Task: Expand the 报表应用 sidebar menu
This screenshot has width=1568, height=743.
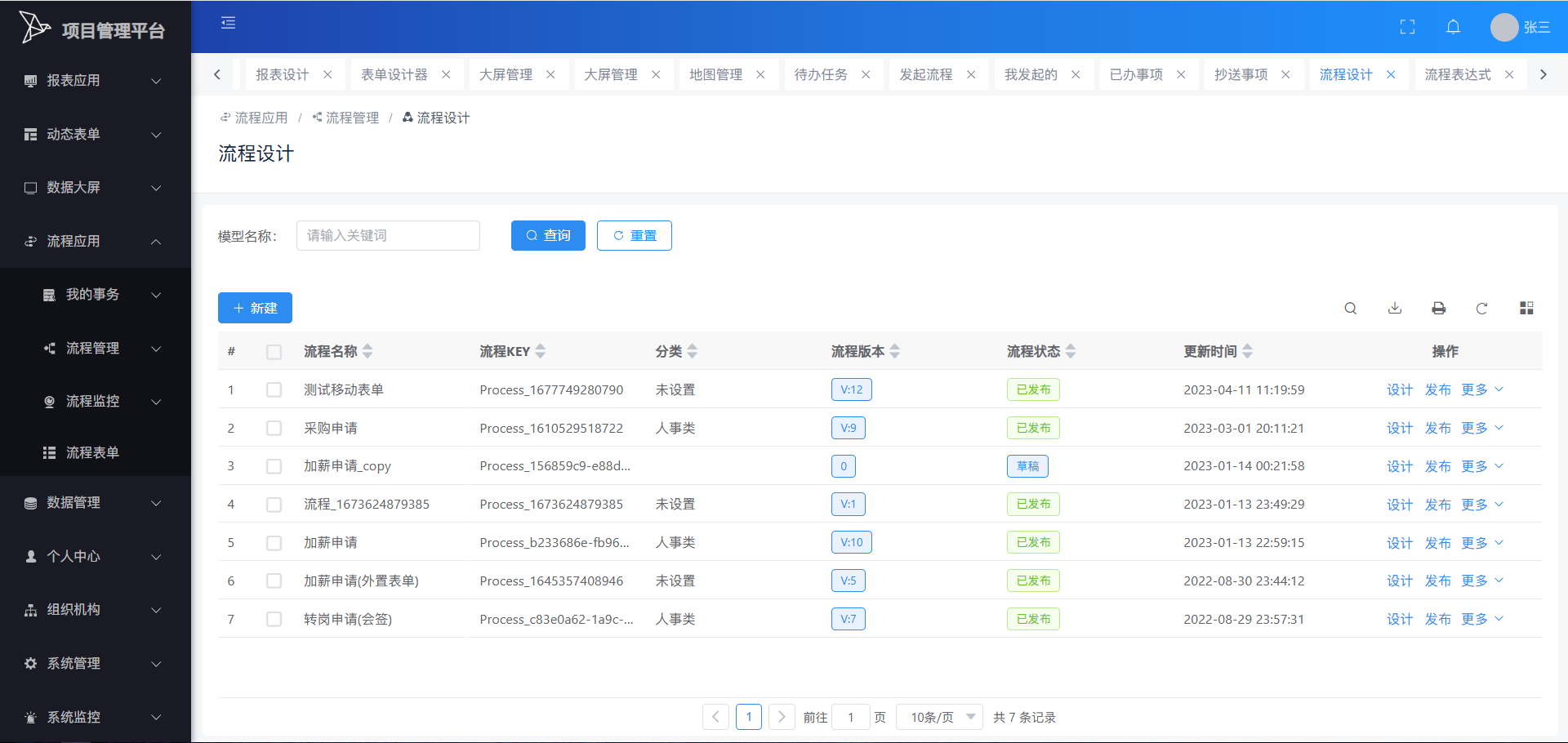Action: (96, 81)
